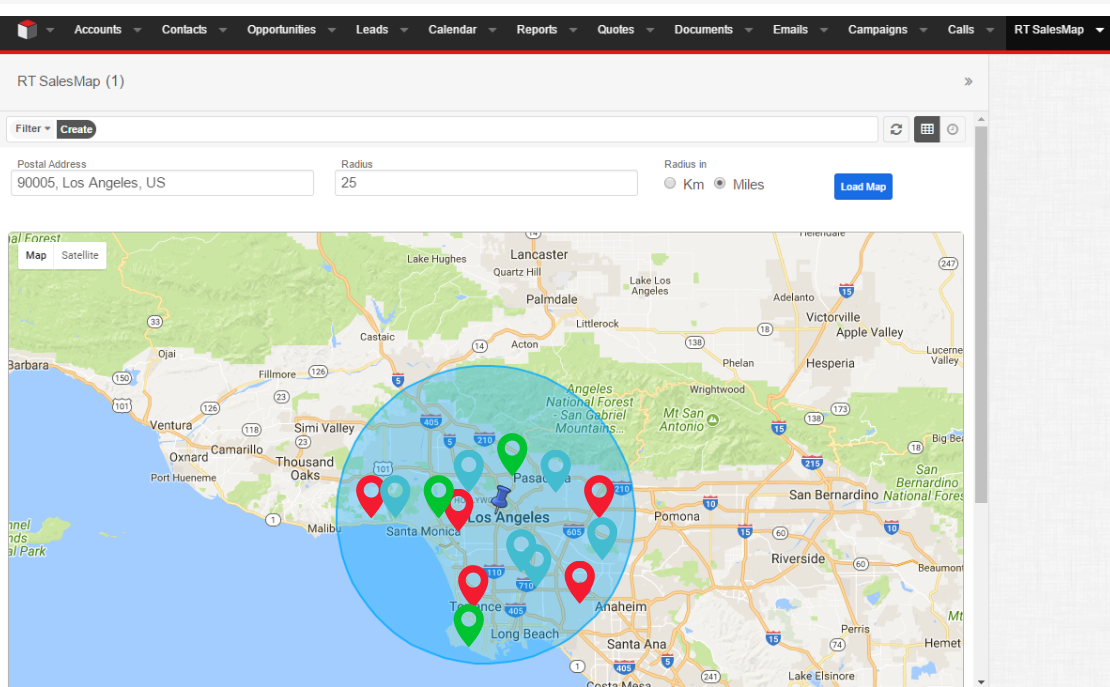Viewport: 1110px width, 687px height.
Task: Open the Calendar module
Action: coord(452,30)
